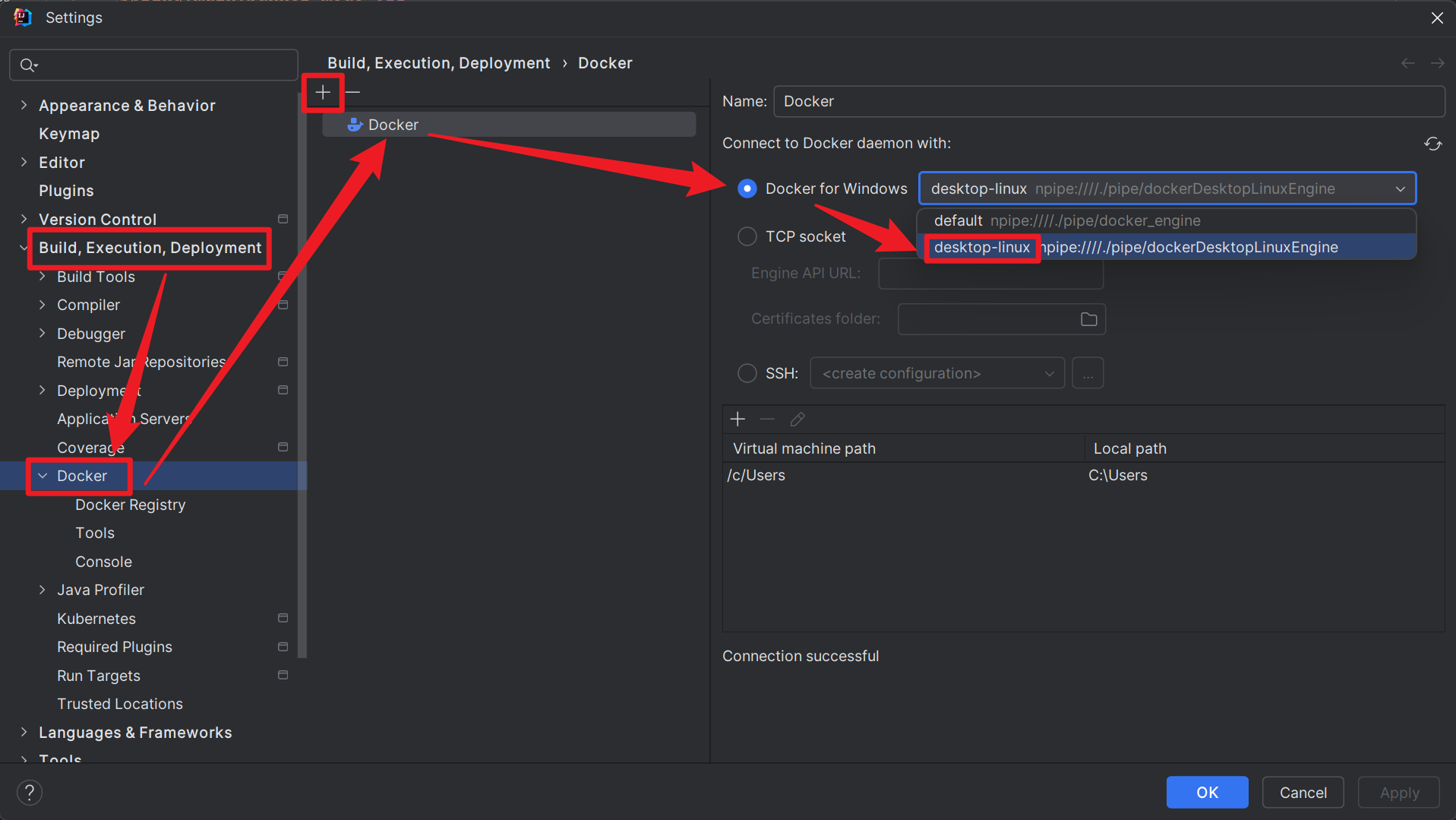1456x820 pixels.
Task: Expand the Build Tools node
Action: (42, 277)
